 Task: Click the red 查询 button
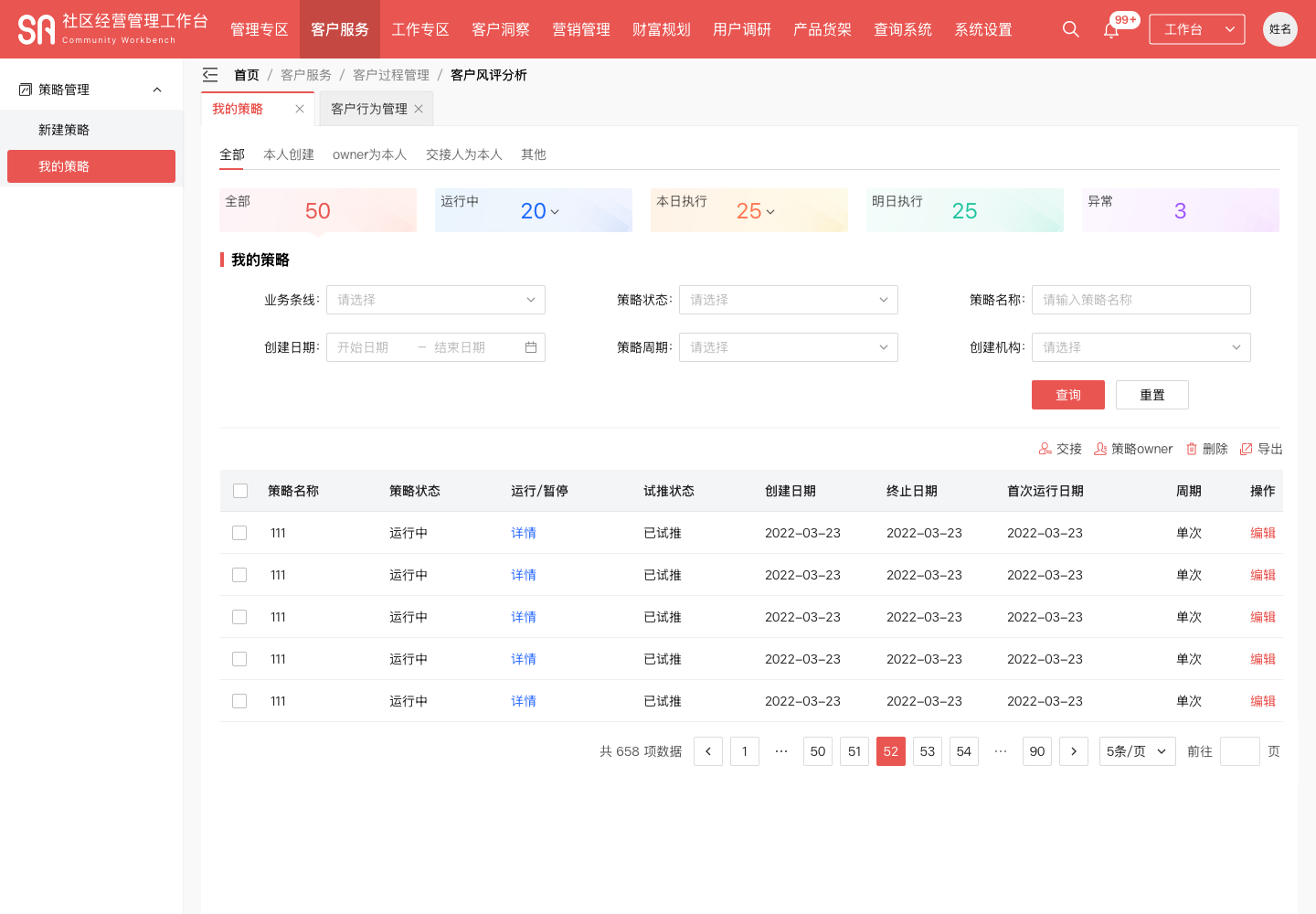(x=1068, y=395)
